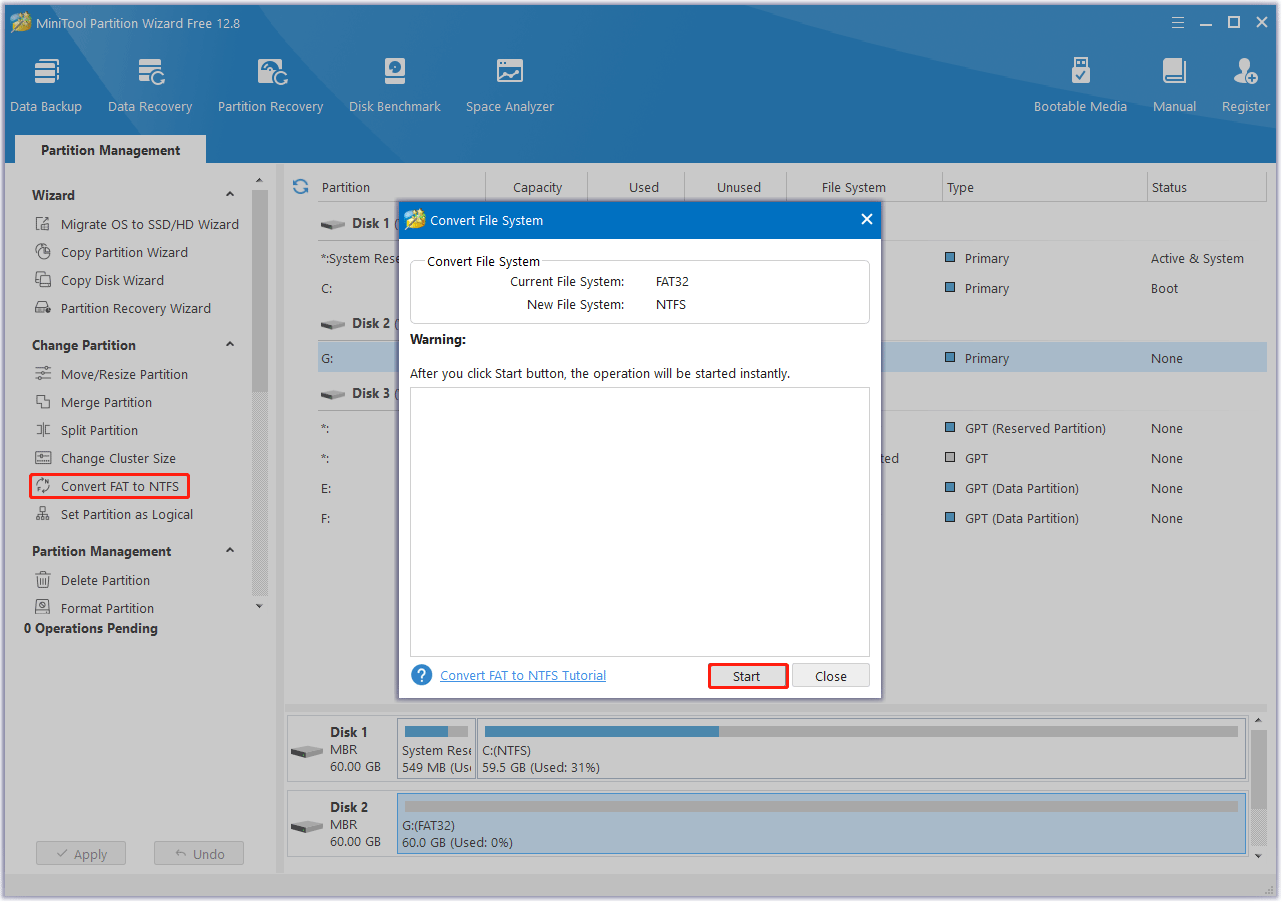Click the Active & System status cell
Image resolution: width=1282 pixels, height=902 pixels.
click(x=1197, y=258)
